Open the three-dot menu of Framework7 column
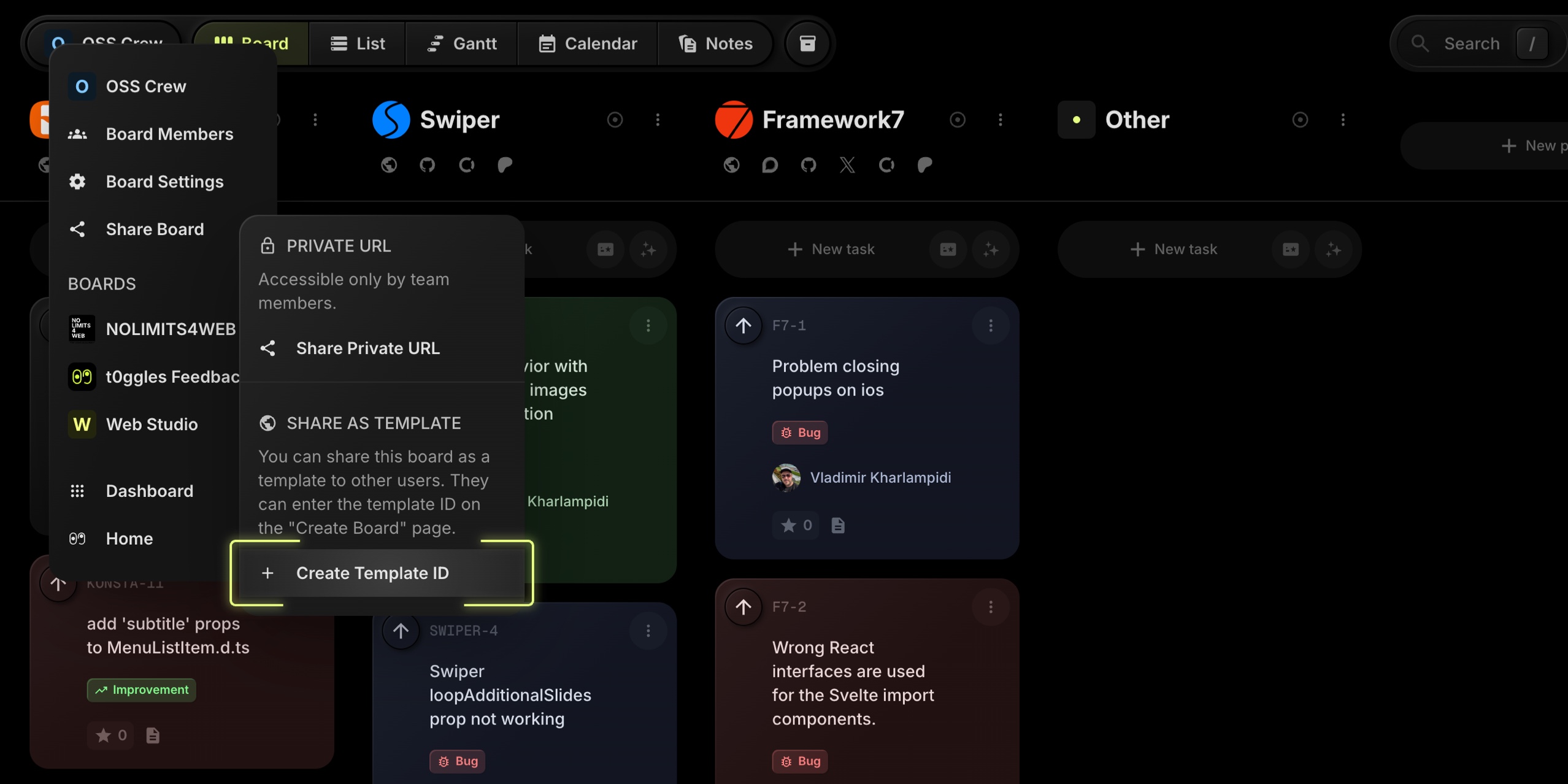 coord(1001,120)
